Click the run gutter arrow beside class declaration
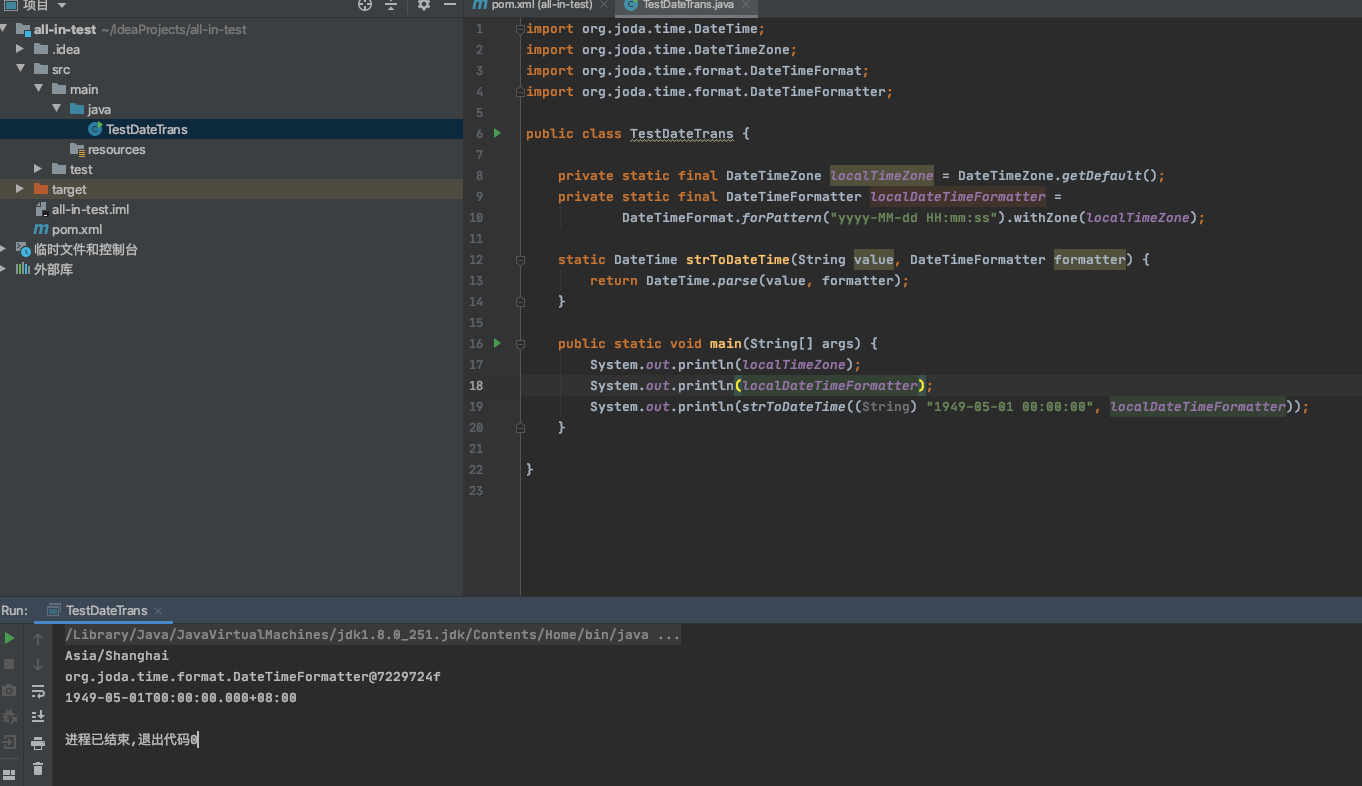 coord(497,133)
